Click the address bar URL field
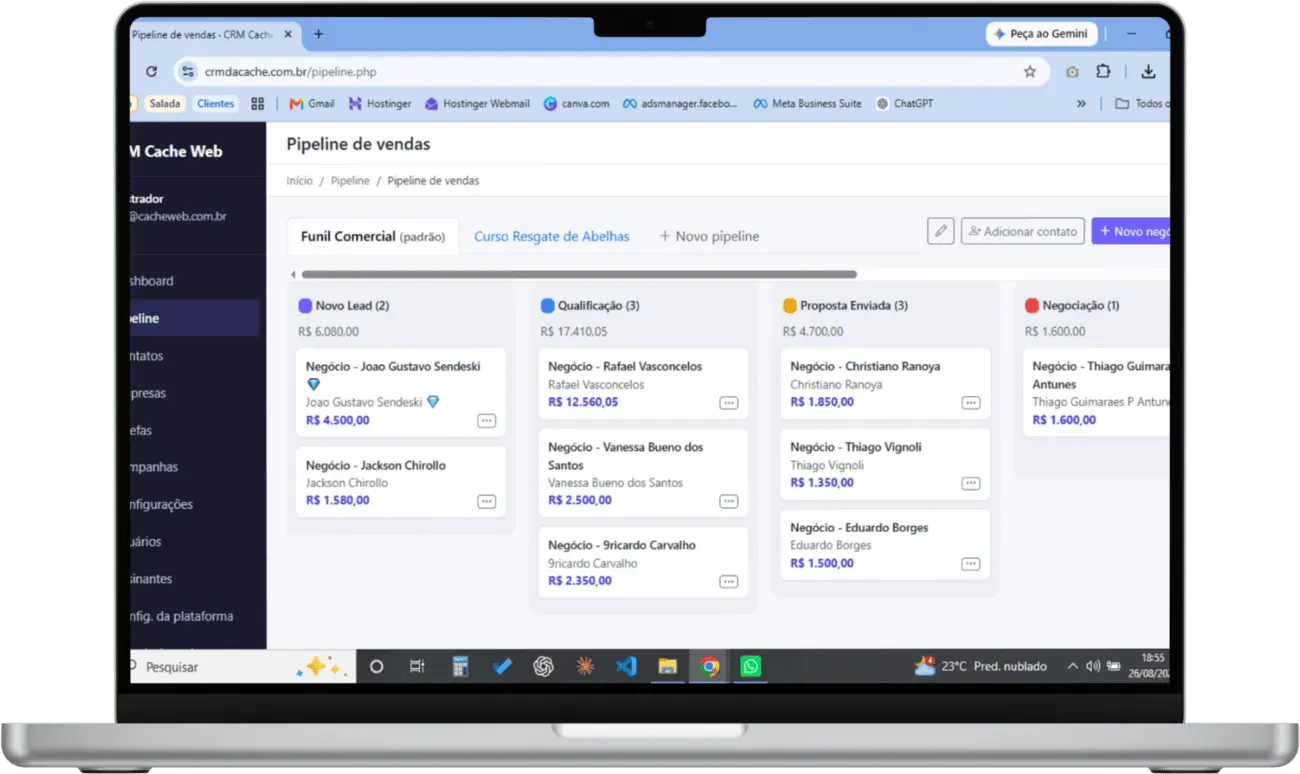The height and width of the screenshot is (774, 1300). coord(609,72)
